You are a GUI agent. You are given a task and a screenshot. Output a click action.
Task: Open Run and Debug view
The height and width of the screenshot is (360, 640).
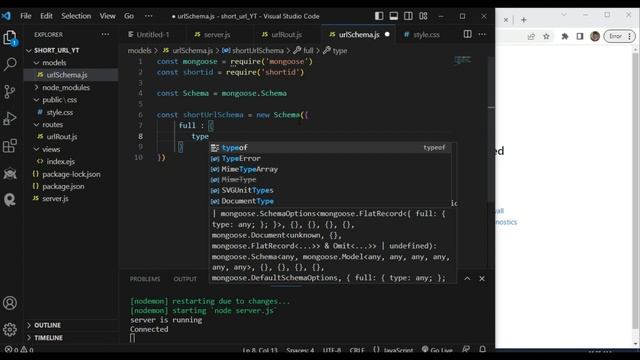[x=9, y=118]
